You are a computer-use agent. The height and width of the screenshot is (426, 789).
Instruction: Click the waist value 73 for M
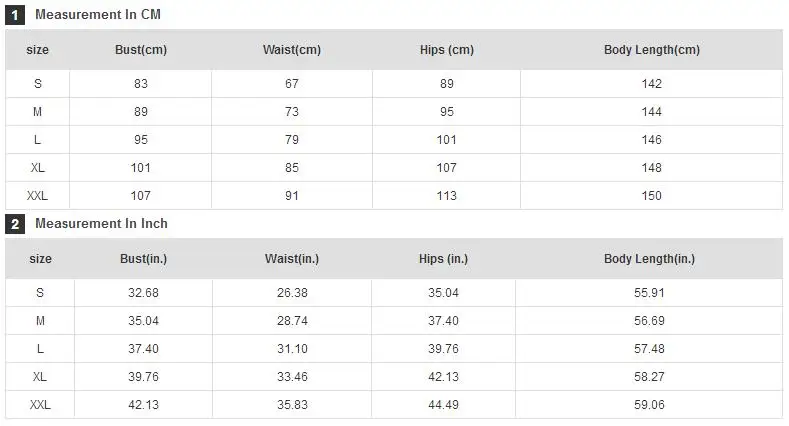click(x=292, y=112)
